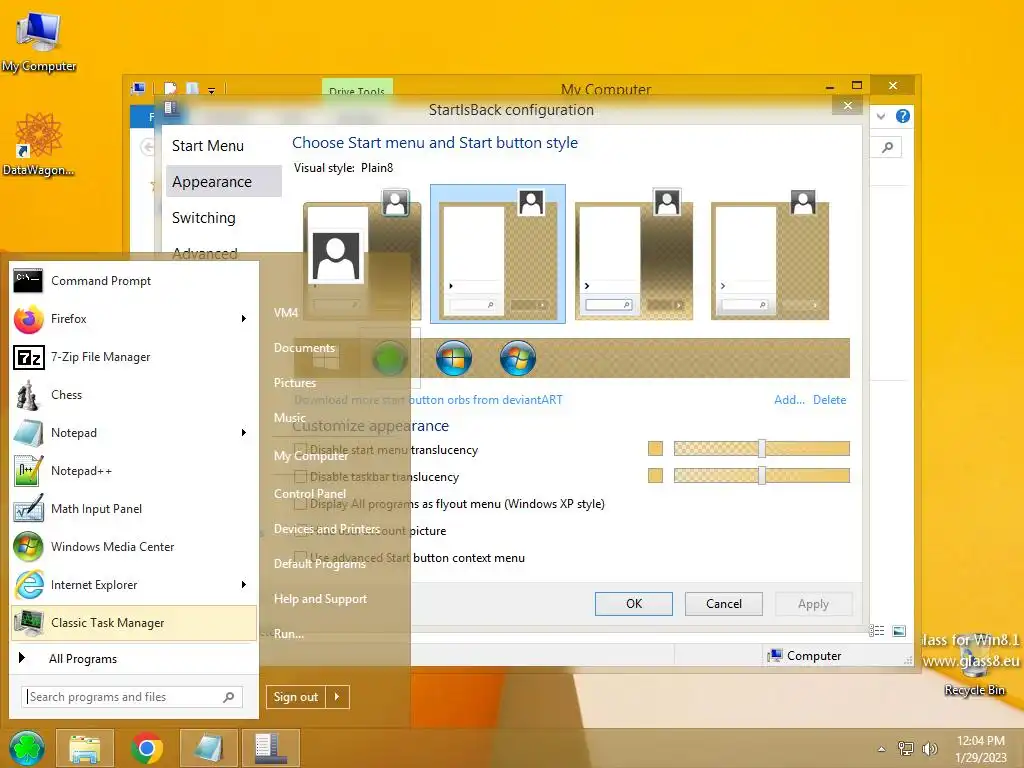1024x768 pixels.
Task: Select the Appearance section
Action: point(224,182)
